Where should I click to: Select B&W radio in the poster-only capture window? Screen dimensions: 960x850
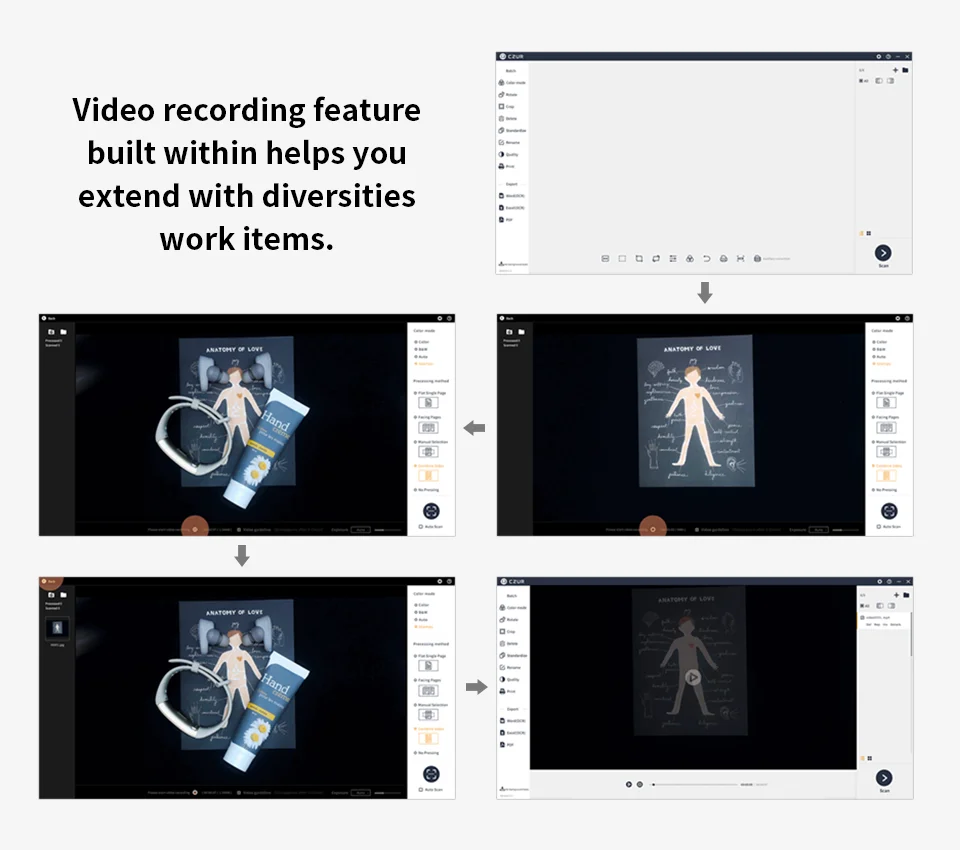point(879,350)
